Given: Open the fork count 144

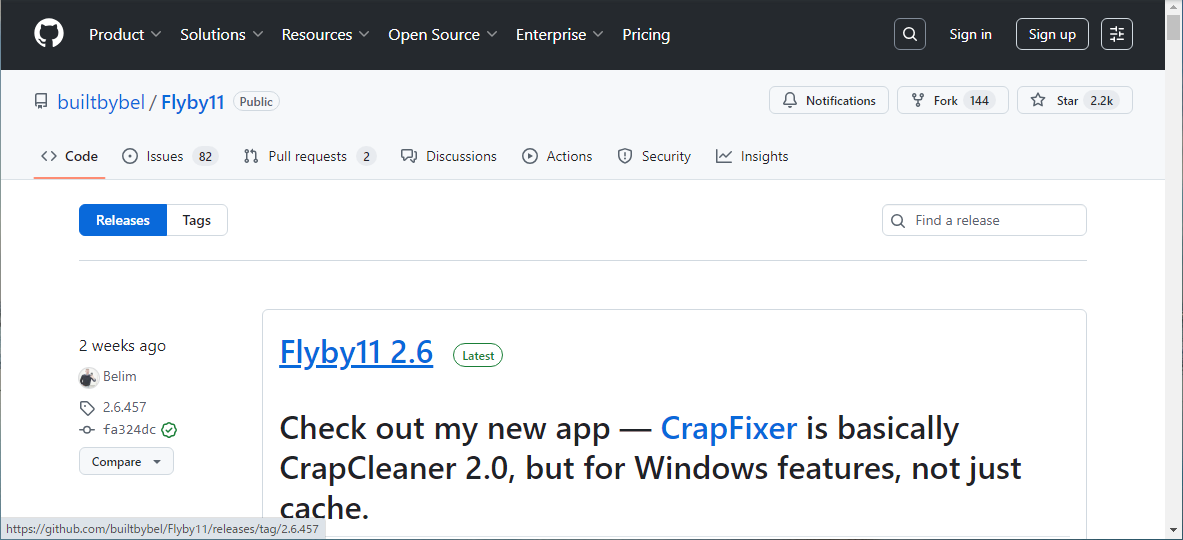Looking at the screenshot, I should point(979,100).
